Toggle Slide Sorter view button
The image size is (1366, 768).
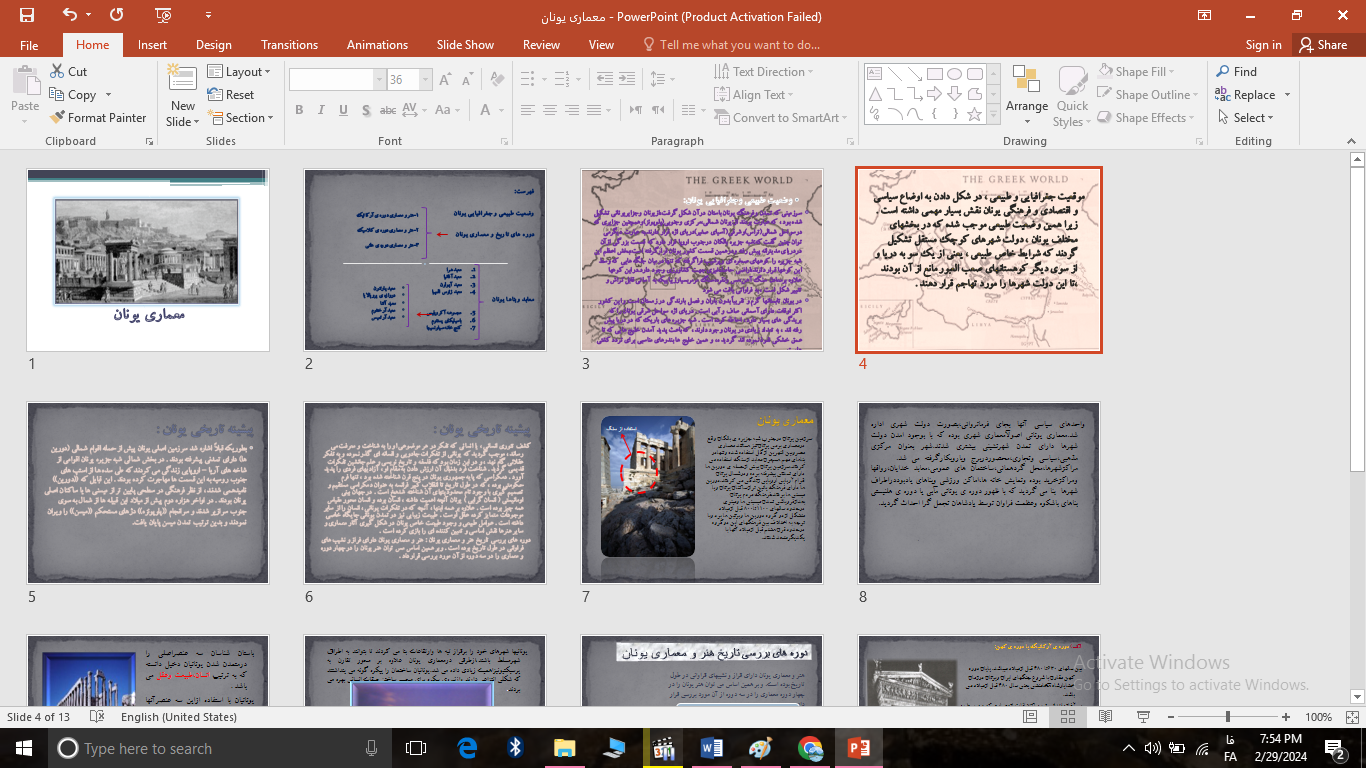point(1067,717)
